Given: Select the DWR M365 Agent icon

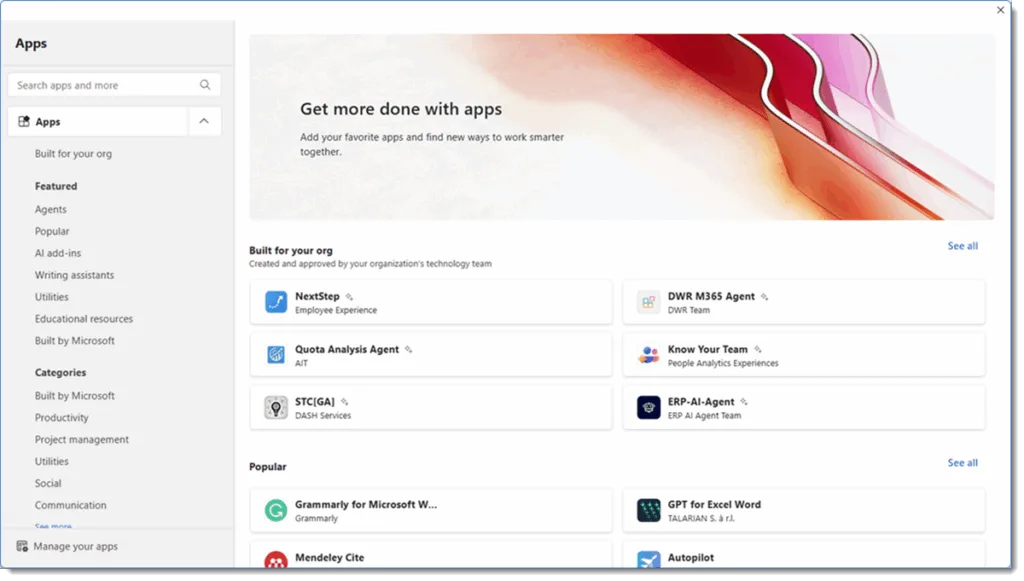Looking at the screenshot, I should [648, 300].
